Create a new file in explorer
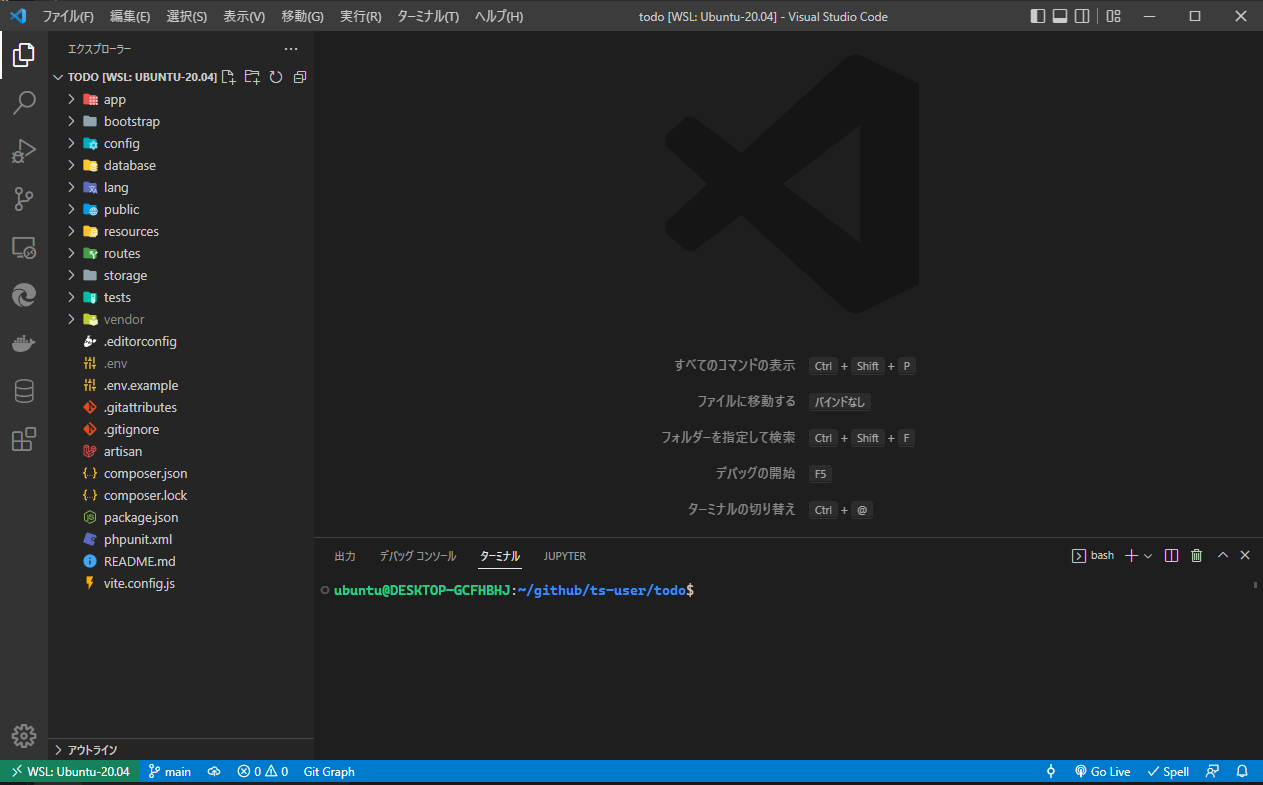The image size is (1263, 785). [x=228, y=77]
